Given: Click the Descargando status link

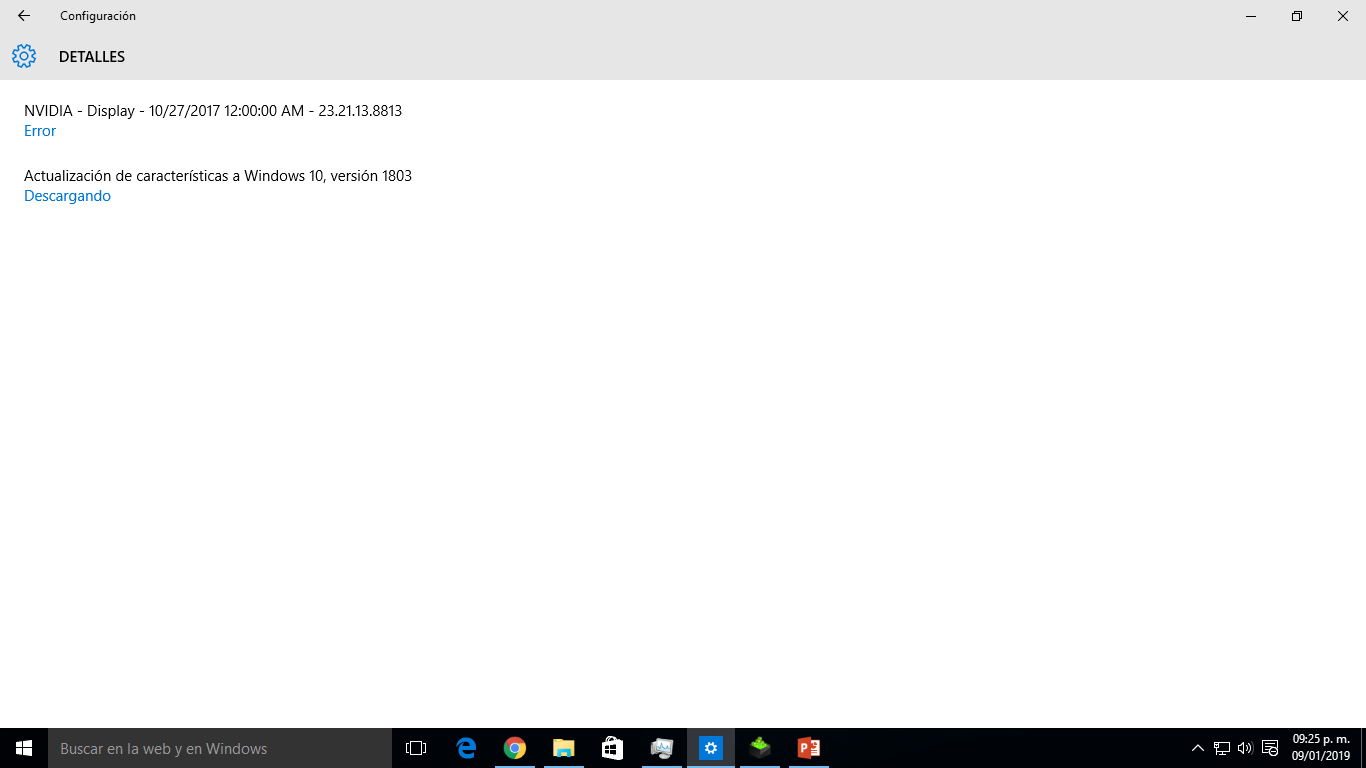Looking at the screenshot, I should point(67,196).
